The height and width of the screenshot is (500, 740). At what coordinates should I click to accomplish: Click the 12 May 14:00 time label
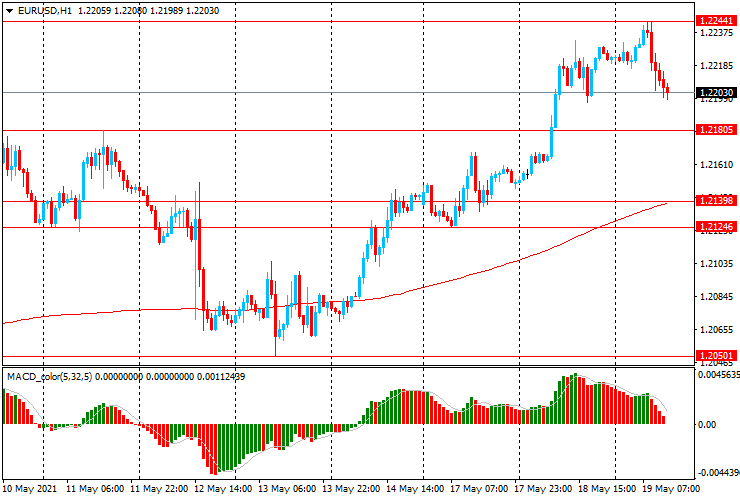tap(223, 488)
